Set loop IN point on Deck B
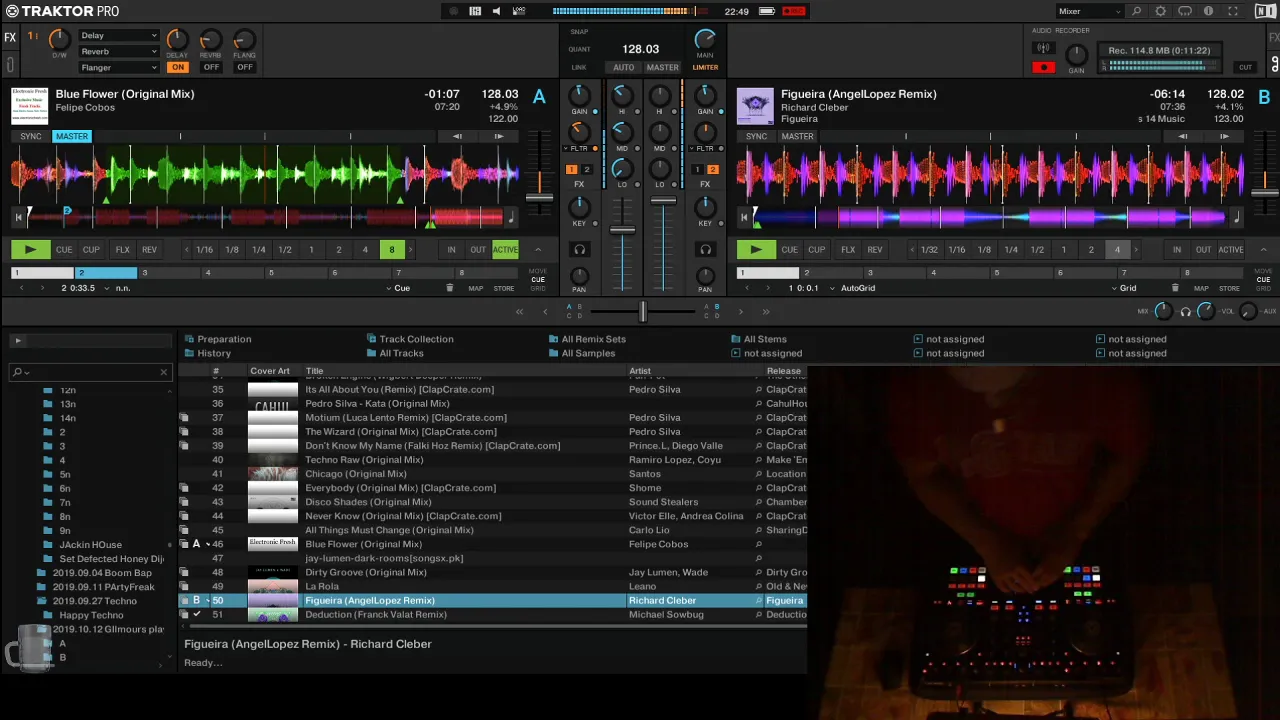 click(x=1177, y=250)
